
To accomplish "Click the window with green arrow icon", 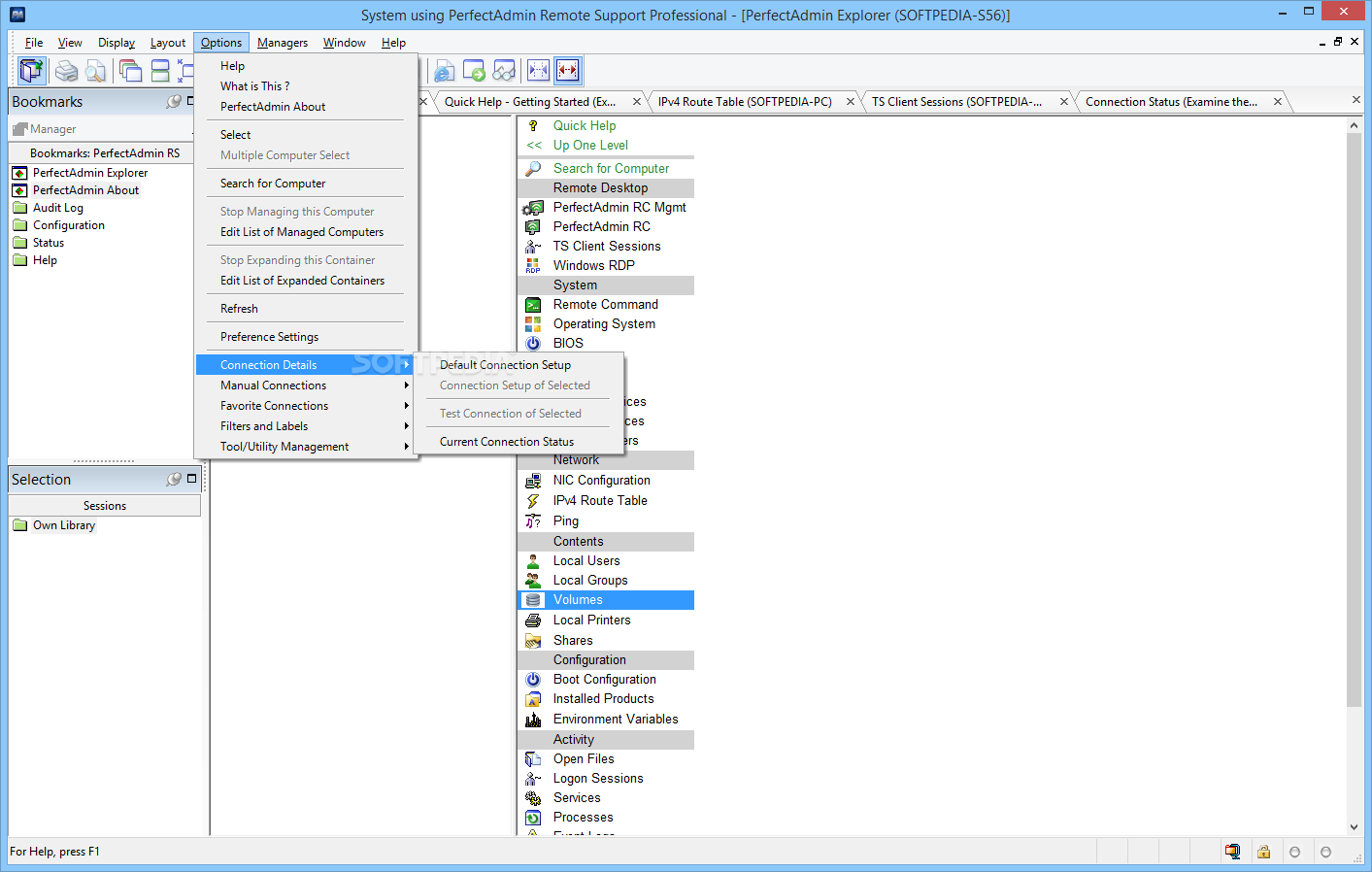I will click(474, 71).
